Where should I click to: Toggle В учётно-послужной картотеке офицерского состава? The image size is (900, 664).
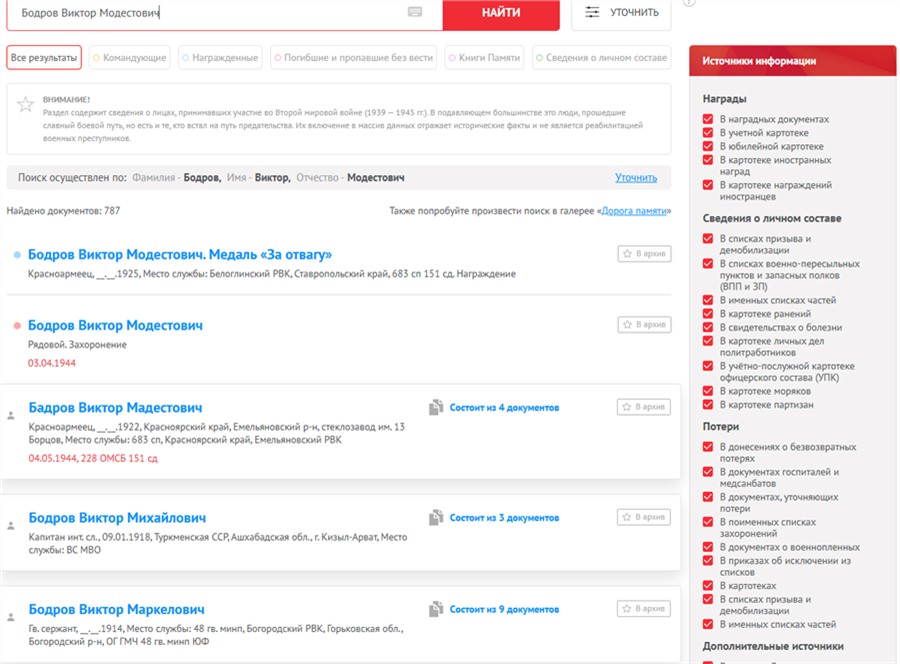point(708,366)
